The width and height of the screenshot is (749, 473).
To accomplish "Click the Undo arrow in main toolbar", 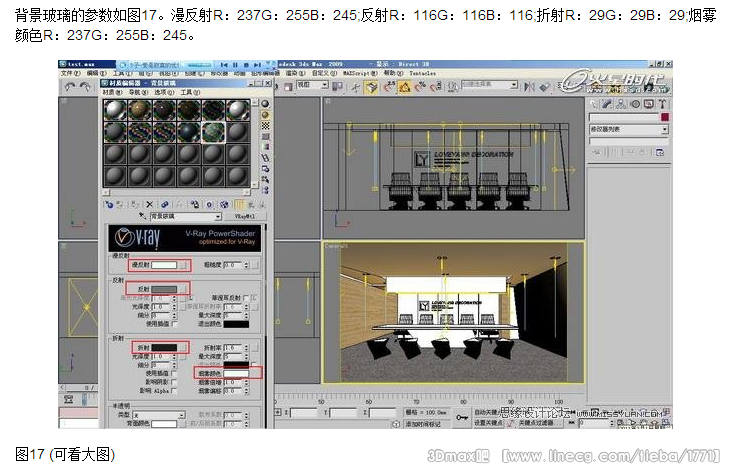I will coord(70,87).
